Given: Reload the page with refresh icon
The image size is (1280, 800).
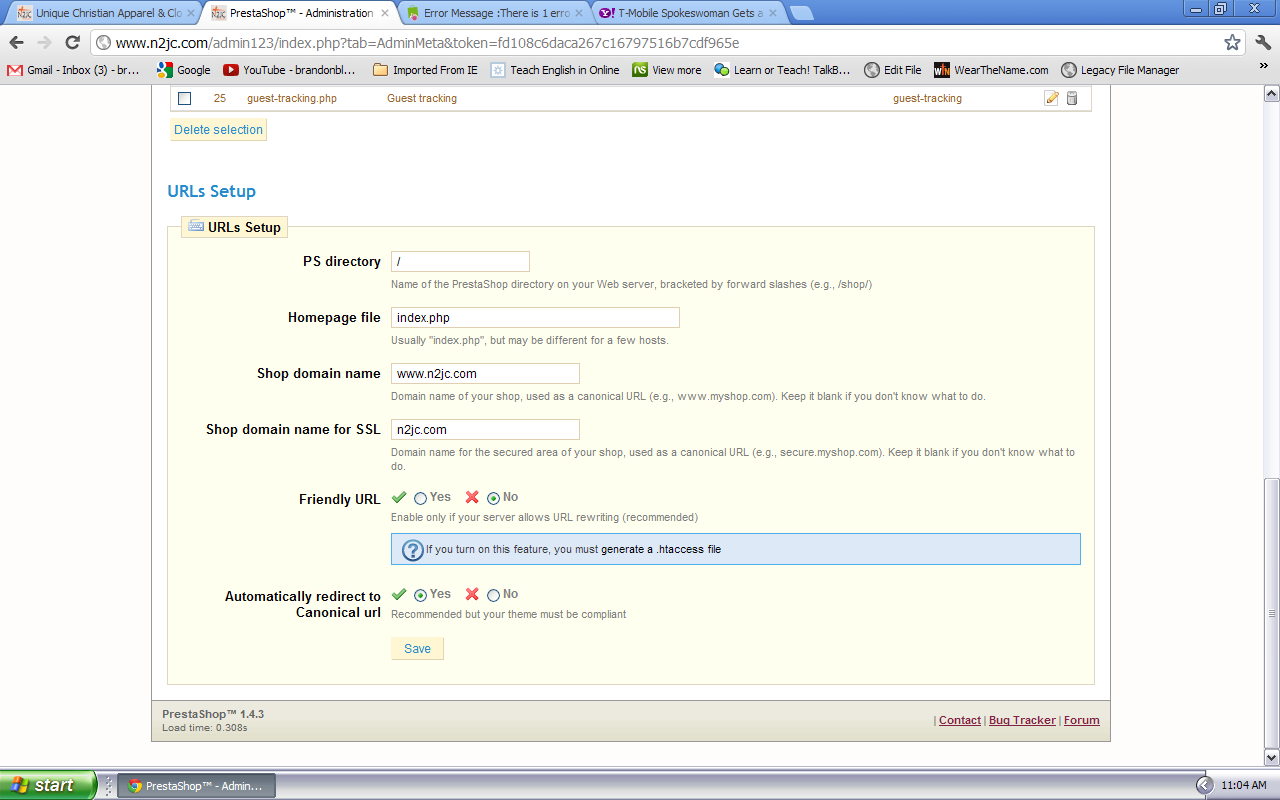Looking at the screenshot, I should [72, 42].
